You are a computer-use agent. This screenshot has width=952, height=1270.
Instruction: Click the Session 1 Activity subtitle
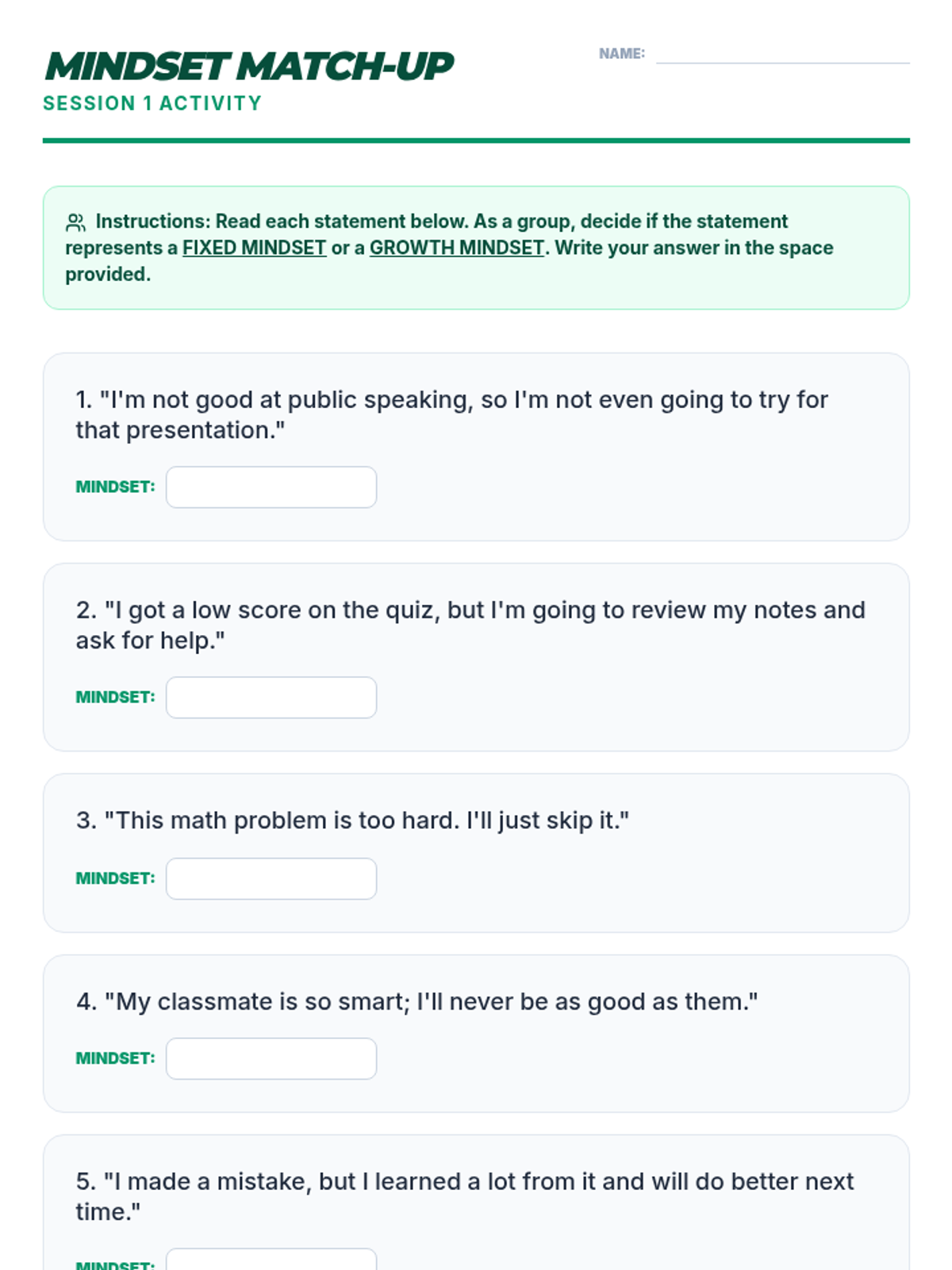click(x=152, y=103)
